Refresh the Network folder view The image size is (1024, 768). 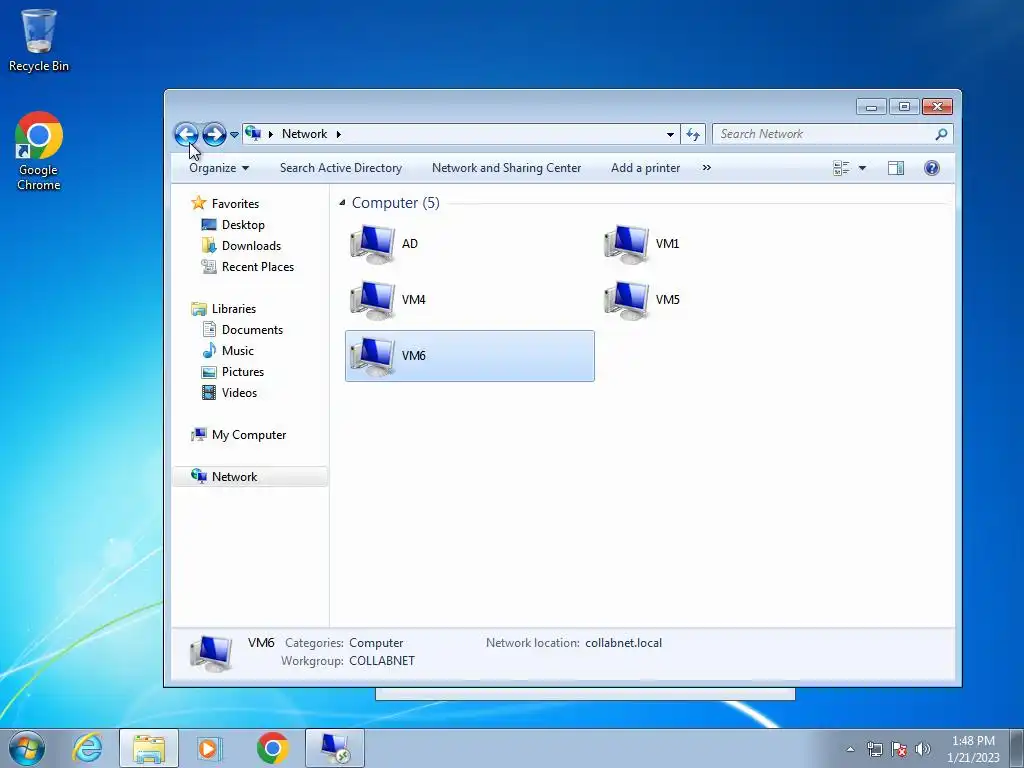693,135
